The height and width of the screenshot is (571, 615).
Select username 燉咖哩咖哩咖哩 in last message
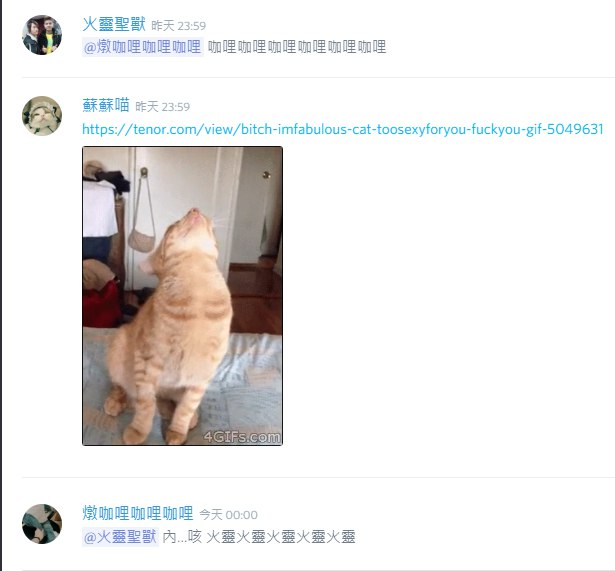point(138,513)
